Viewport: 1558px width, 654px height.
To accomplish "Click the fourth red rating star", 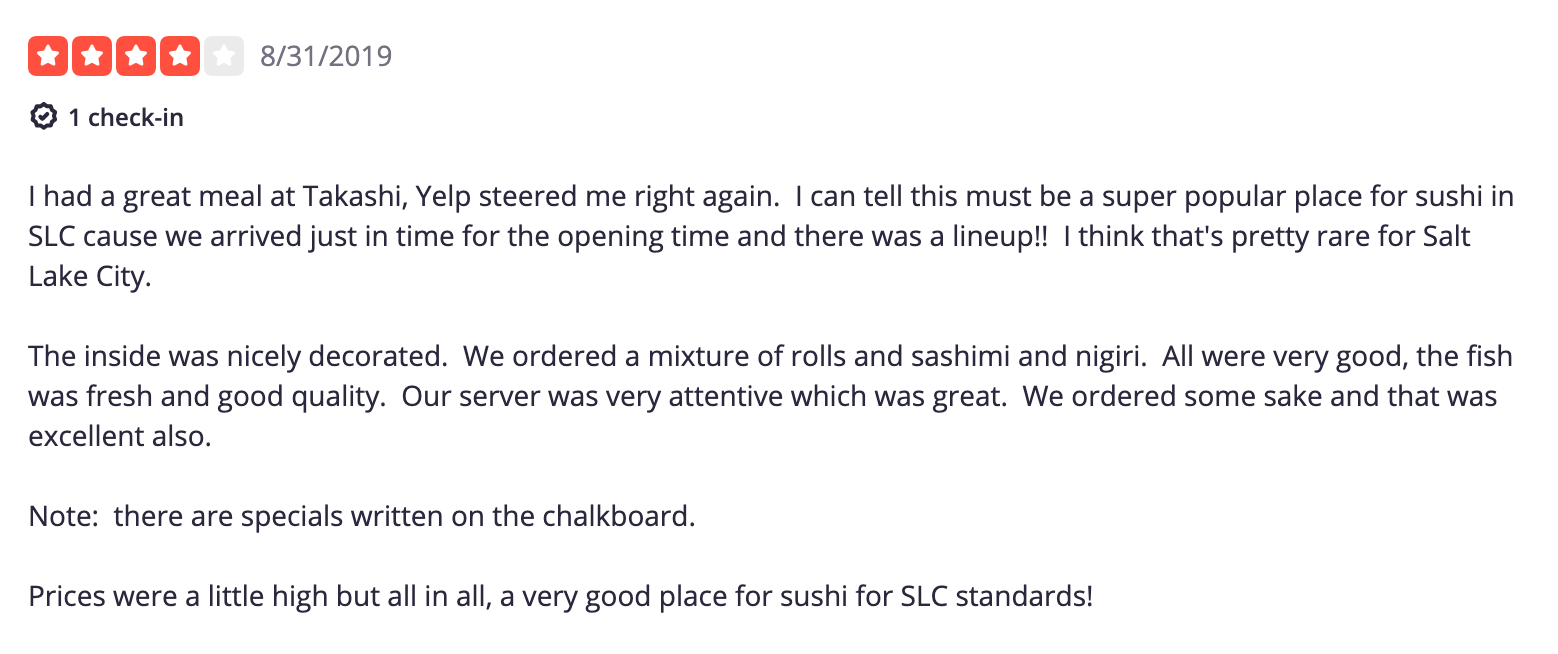I will click(x=180, y=56).
